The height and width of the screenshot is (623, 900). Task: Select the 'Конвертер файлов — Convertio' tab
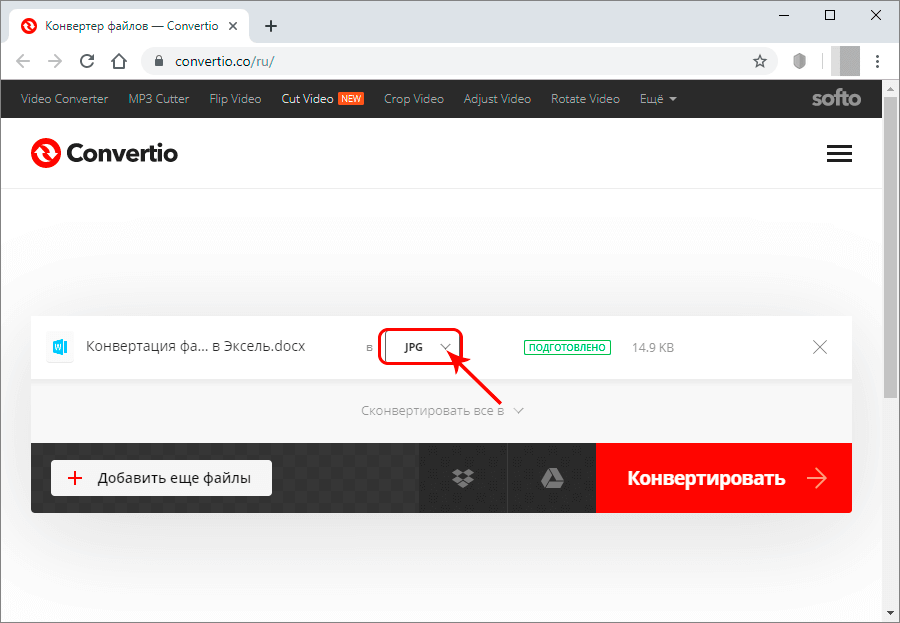pyautogui.click(x=129, y=26)
